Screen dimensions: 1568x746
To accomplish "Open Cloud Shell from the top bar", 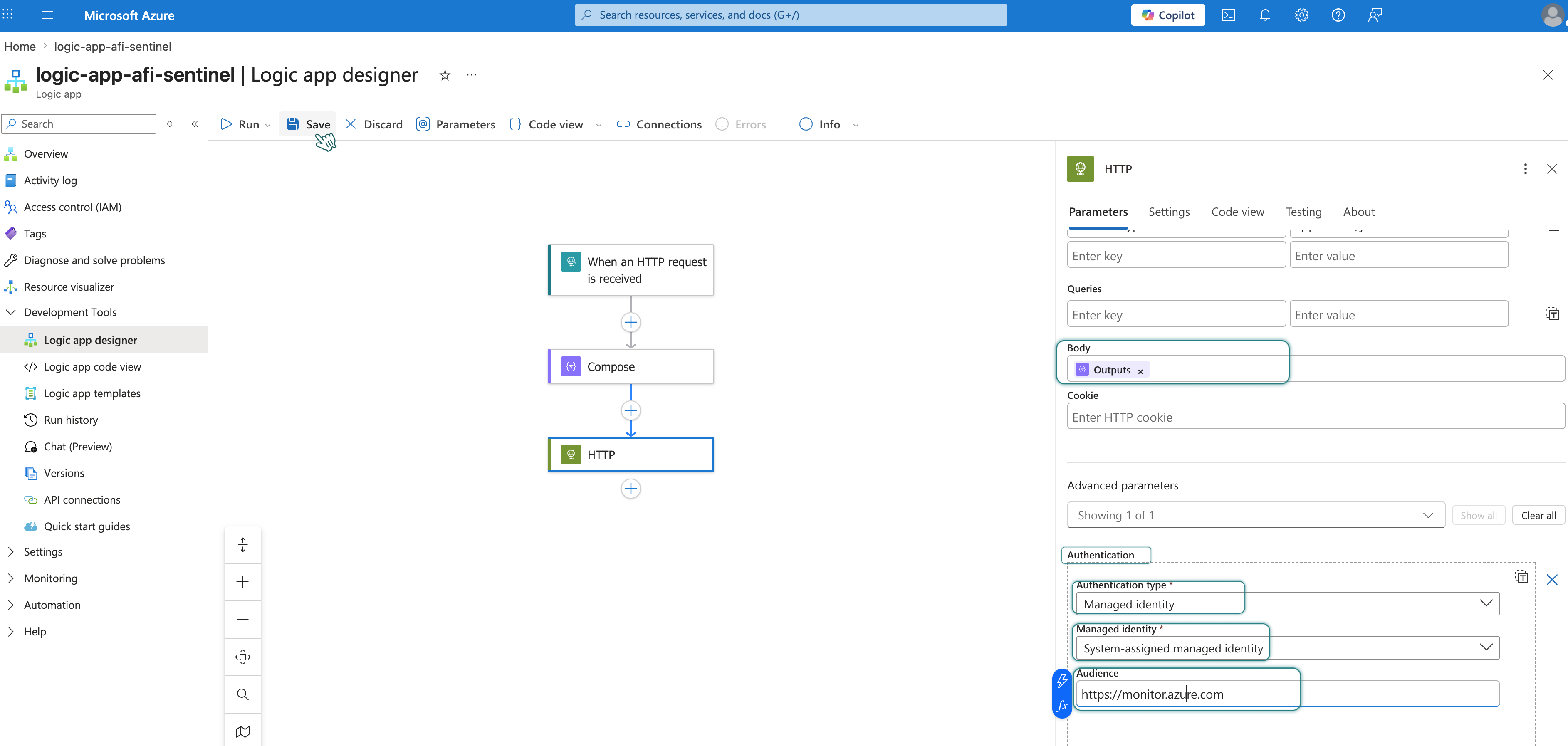I will click(x=1228, y=15).
